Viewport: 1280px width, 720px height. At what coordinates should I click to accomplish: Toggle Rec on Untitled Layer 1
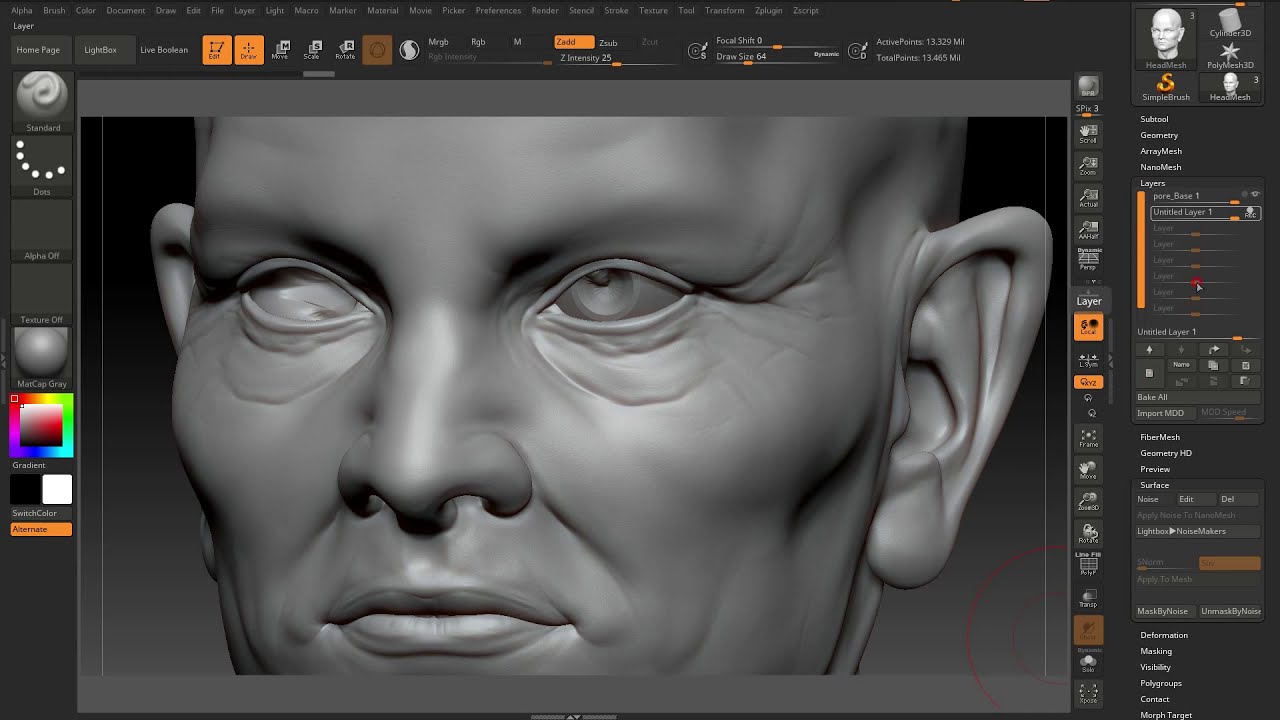pyautogui.click(x=1250, y=213)
